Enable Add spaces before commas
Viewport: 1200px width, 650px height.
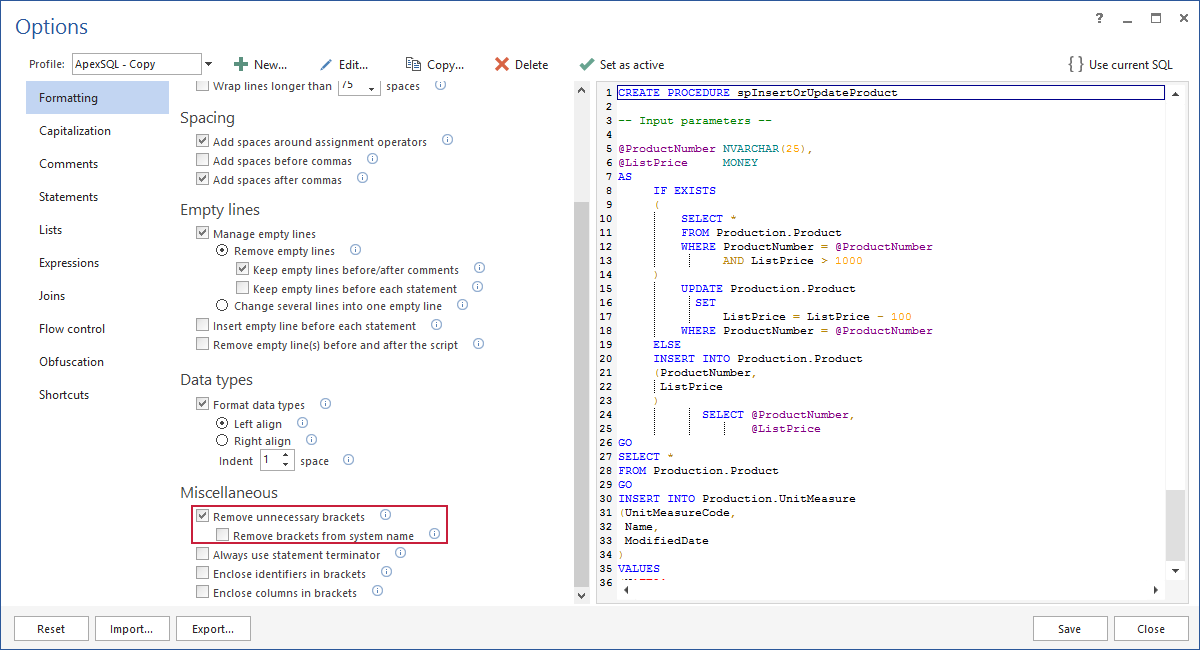pos(203,160)
